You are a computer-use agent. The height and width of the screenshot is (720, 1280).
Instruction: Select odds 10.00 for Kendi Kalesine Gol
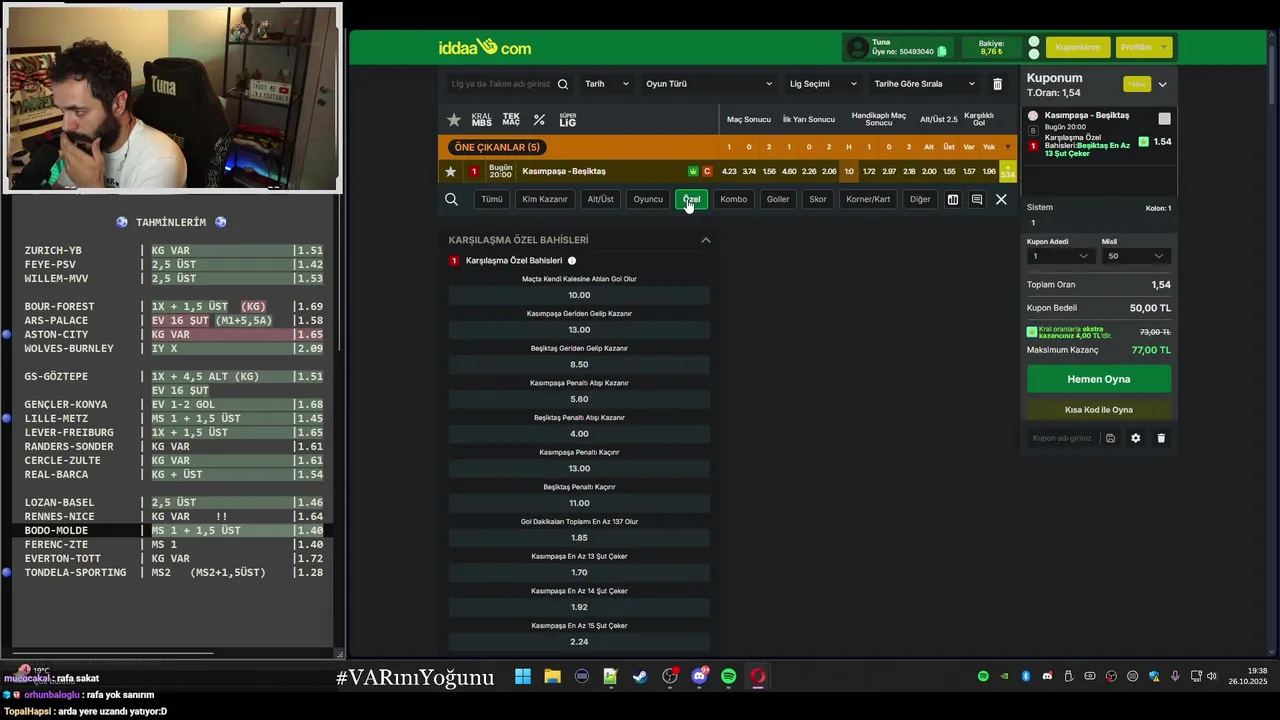click(579, 295)
